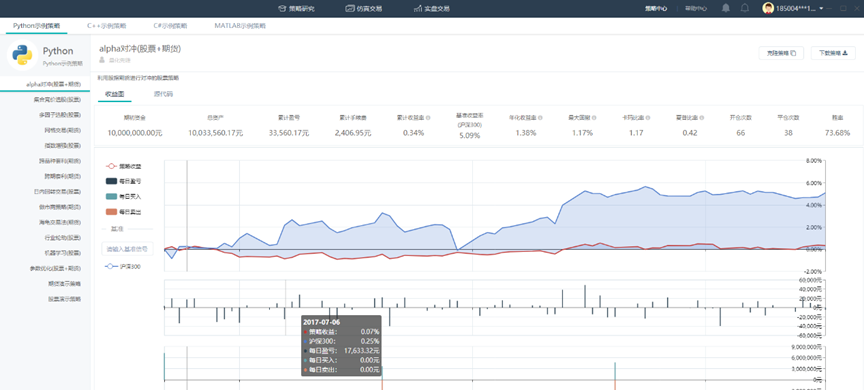Toggle the 每日卖出 legend series
The width and height of the screenshot is (864, 390).
pyautogui.click(x=123, y=212)
